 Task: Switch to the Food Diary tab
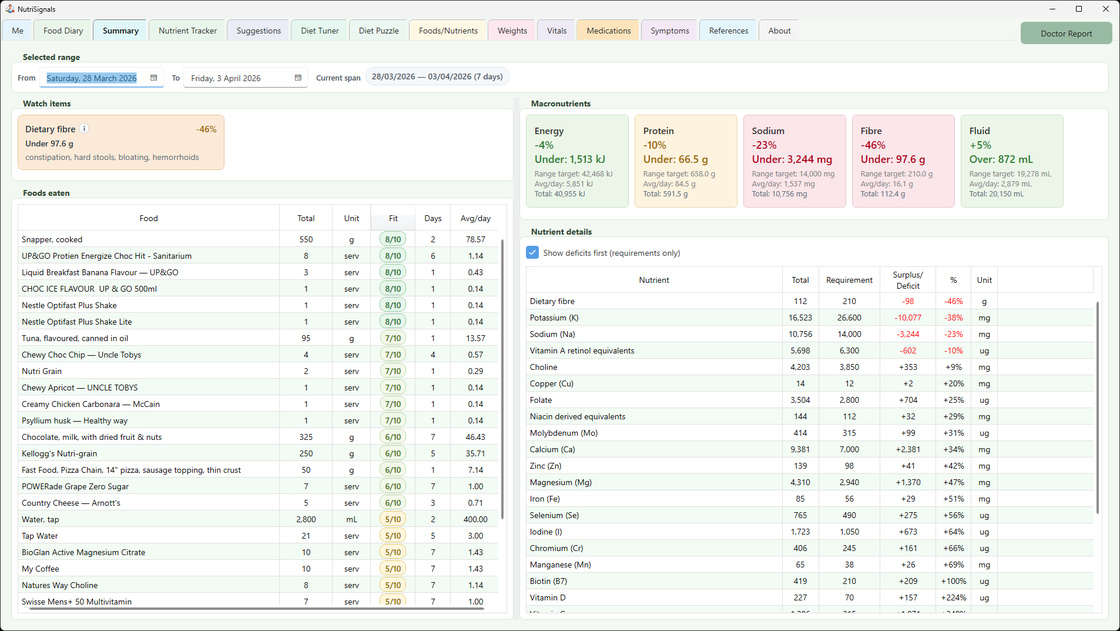[62, 30]
